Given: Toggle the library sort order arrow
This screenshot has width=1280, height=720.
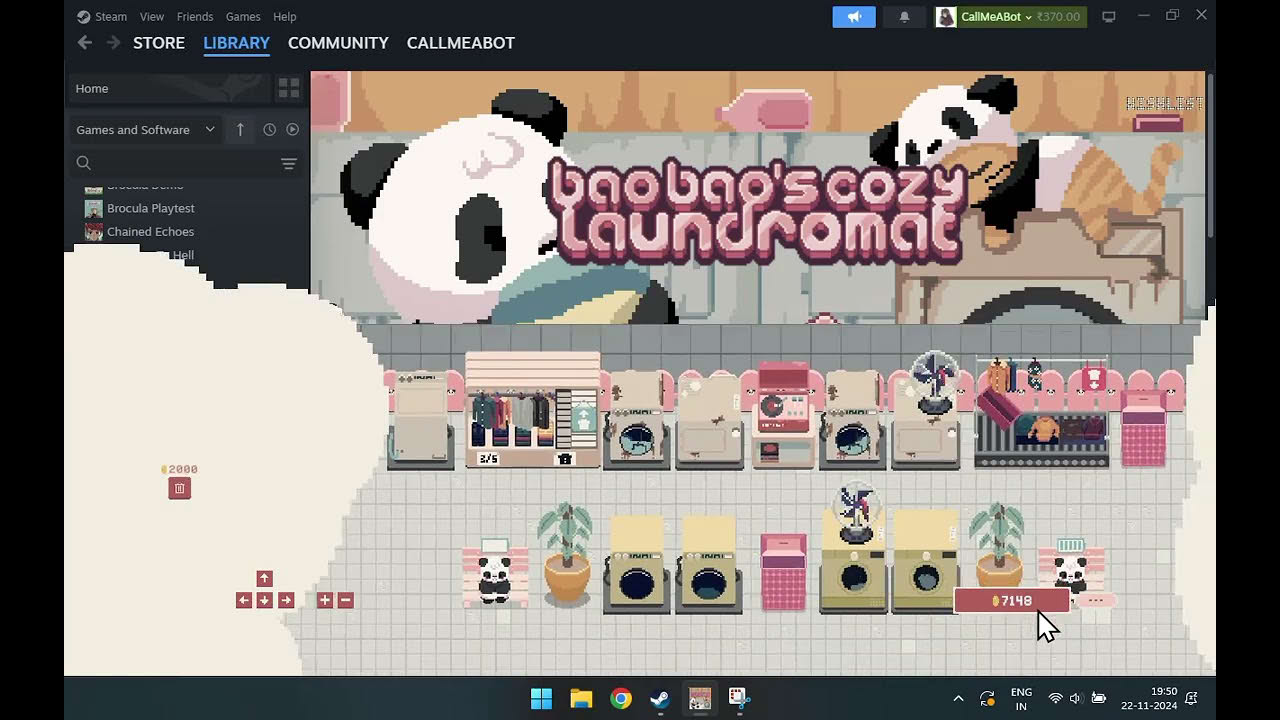Looking at the screenshot, I should [x=240, y=129].
